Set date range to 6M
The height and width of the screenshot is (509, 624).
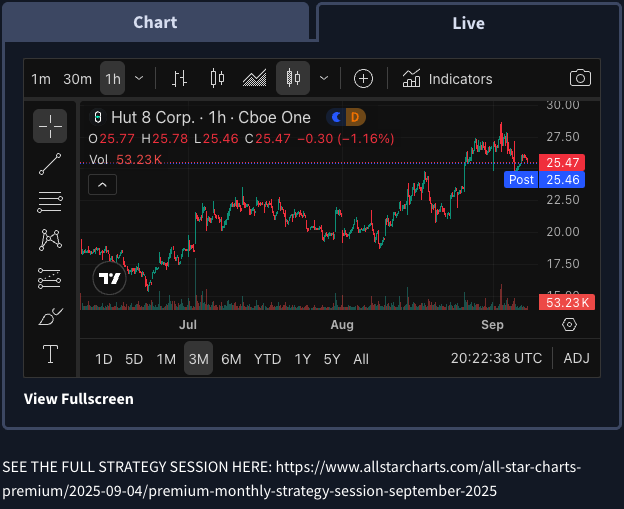231,359
